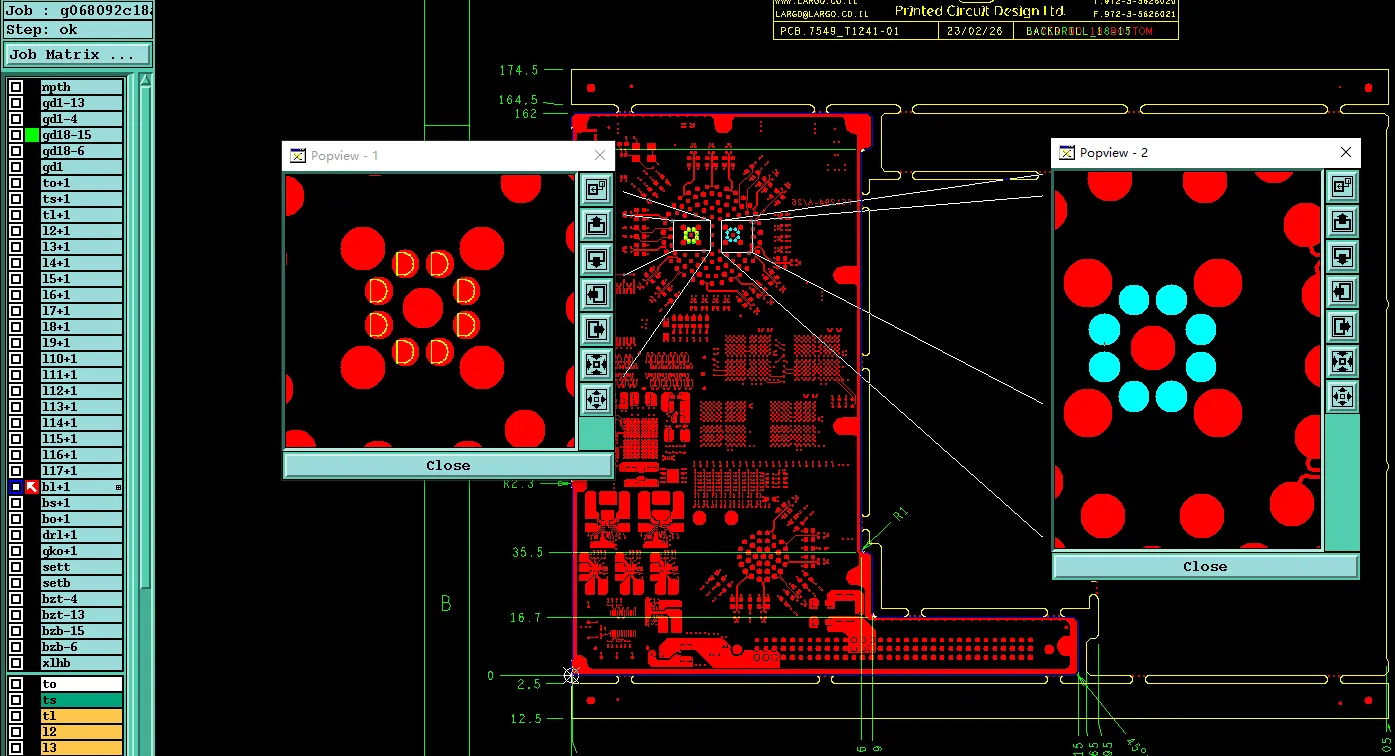The height and width of the screenshot is (756, 1395).
Task: Click the Popview 1 title bar icon
Action: (x=297, y=155)
